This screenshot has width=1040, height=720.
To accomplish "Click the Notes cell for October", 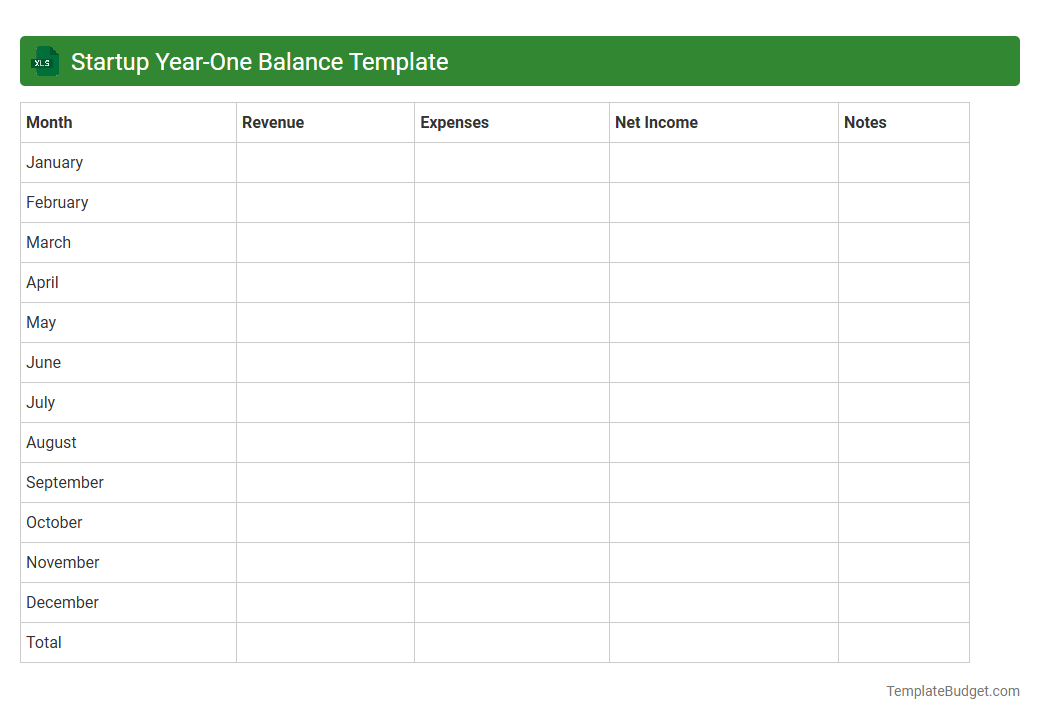I will tap(903, 522).
